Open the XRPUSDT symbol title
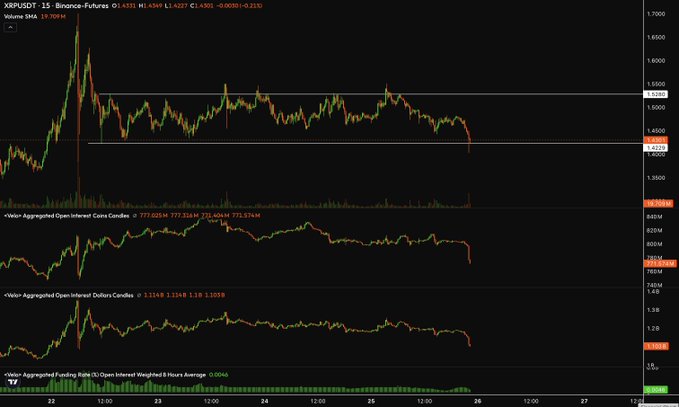 tap(56, 6)
